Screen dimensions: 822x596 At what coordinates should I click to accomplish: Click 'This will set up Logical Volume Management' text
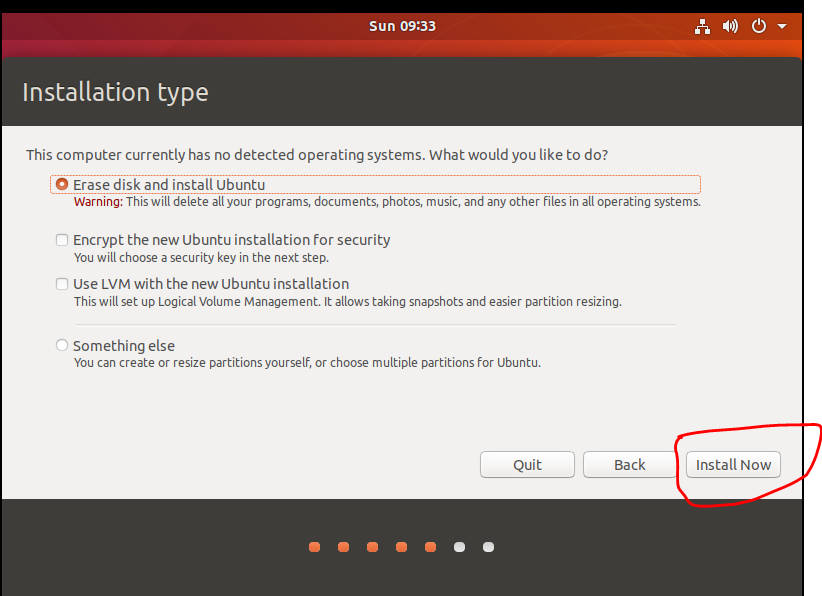[x=348, y=302]
